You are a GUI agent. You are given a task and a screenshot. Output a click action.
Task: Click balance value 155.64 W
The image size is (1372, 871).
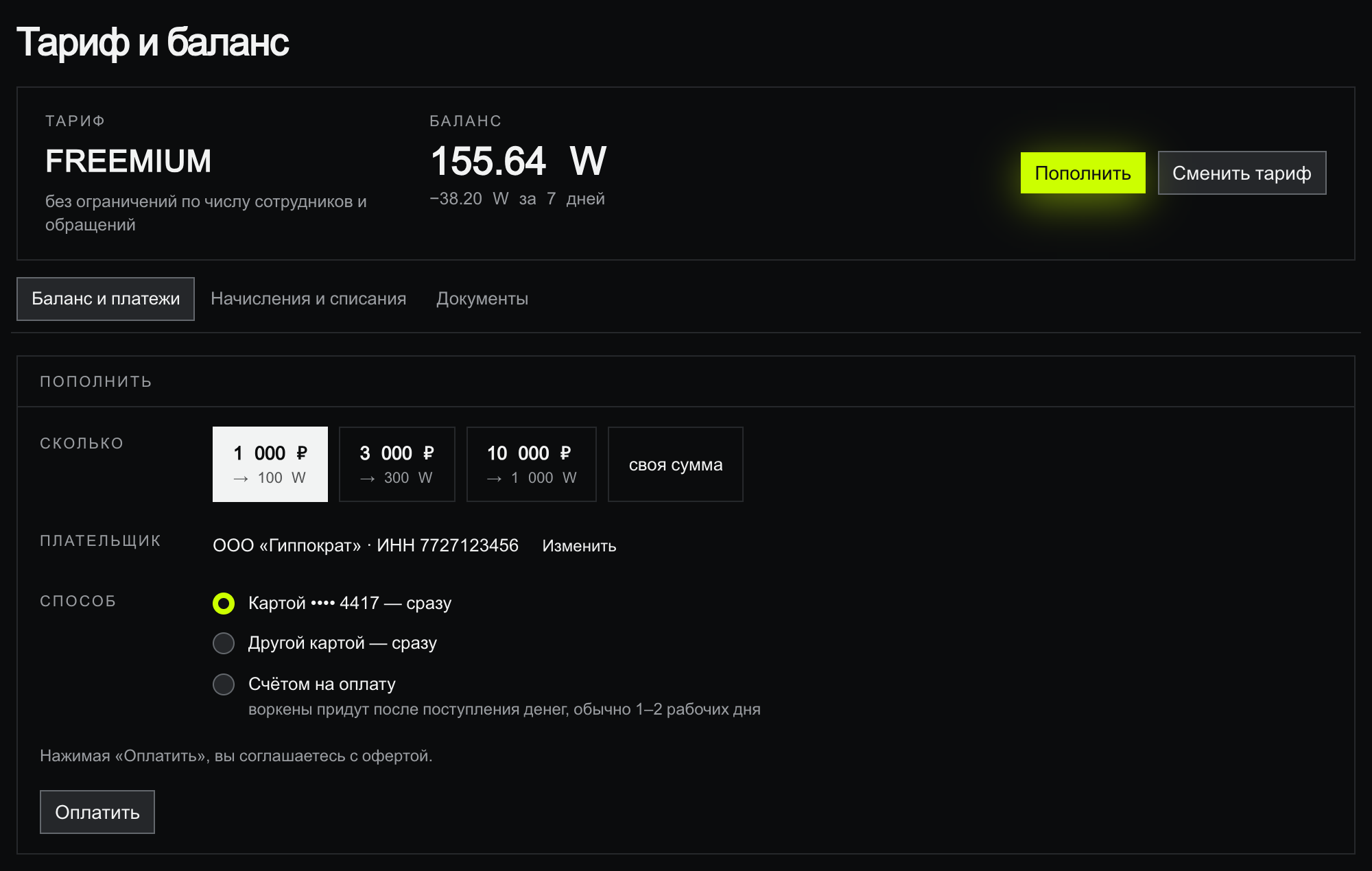(x=519, y=161)
